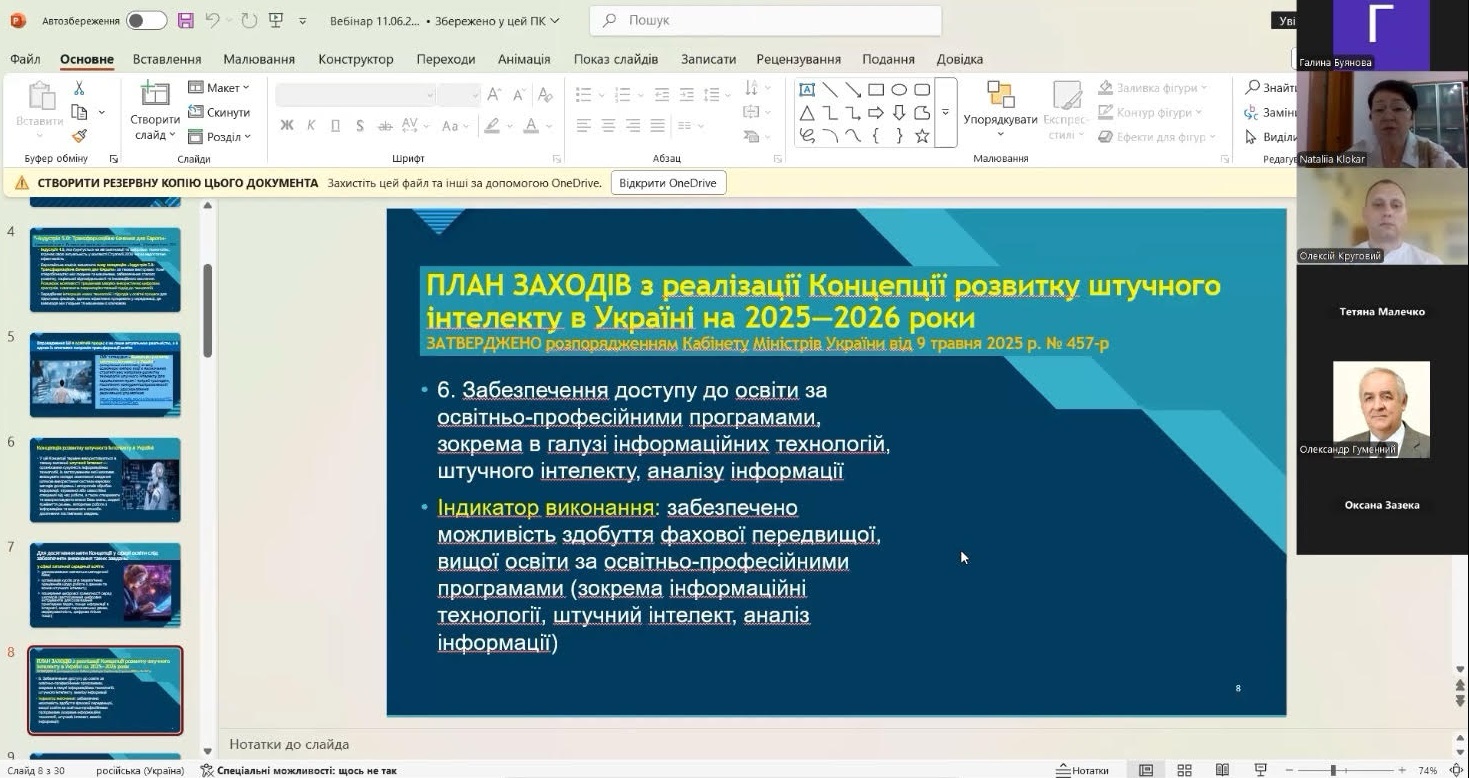Open the Буфер обміну dialog launcher
The image size is (1469, 778).
point(113,159)
